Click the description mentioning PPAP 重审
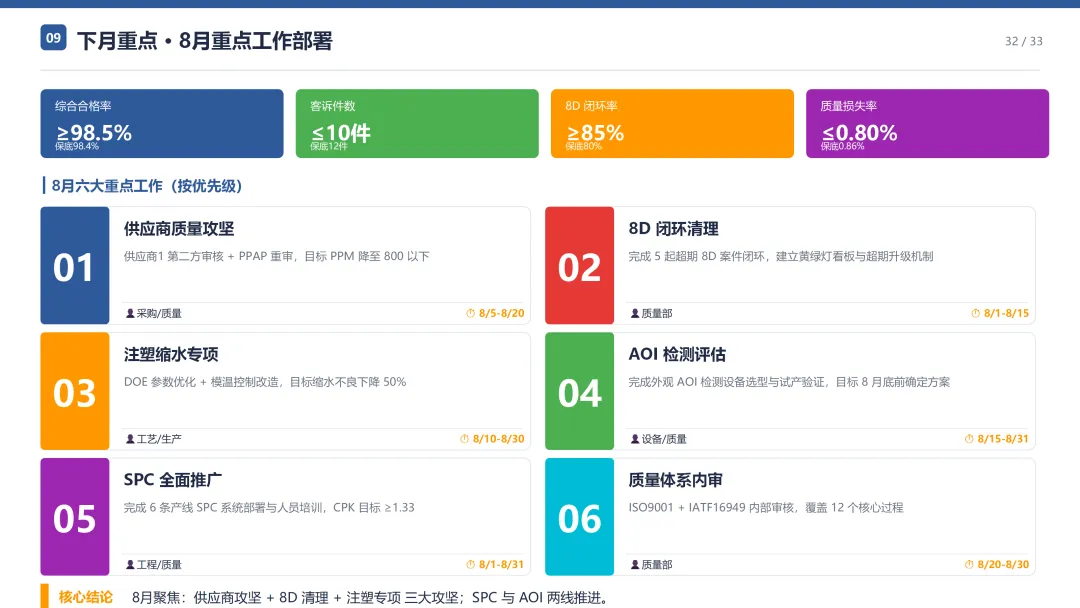Image resolution: width=1080 pixels, height=608 pixels. pyautogui.click(x=276, y=256)
